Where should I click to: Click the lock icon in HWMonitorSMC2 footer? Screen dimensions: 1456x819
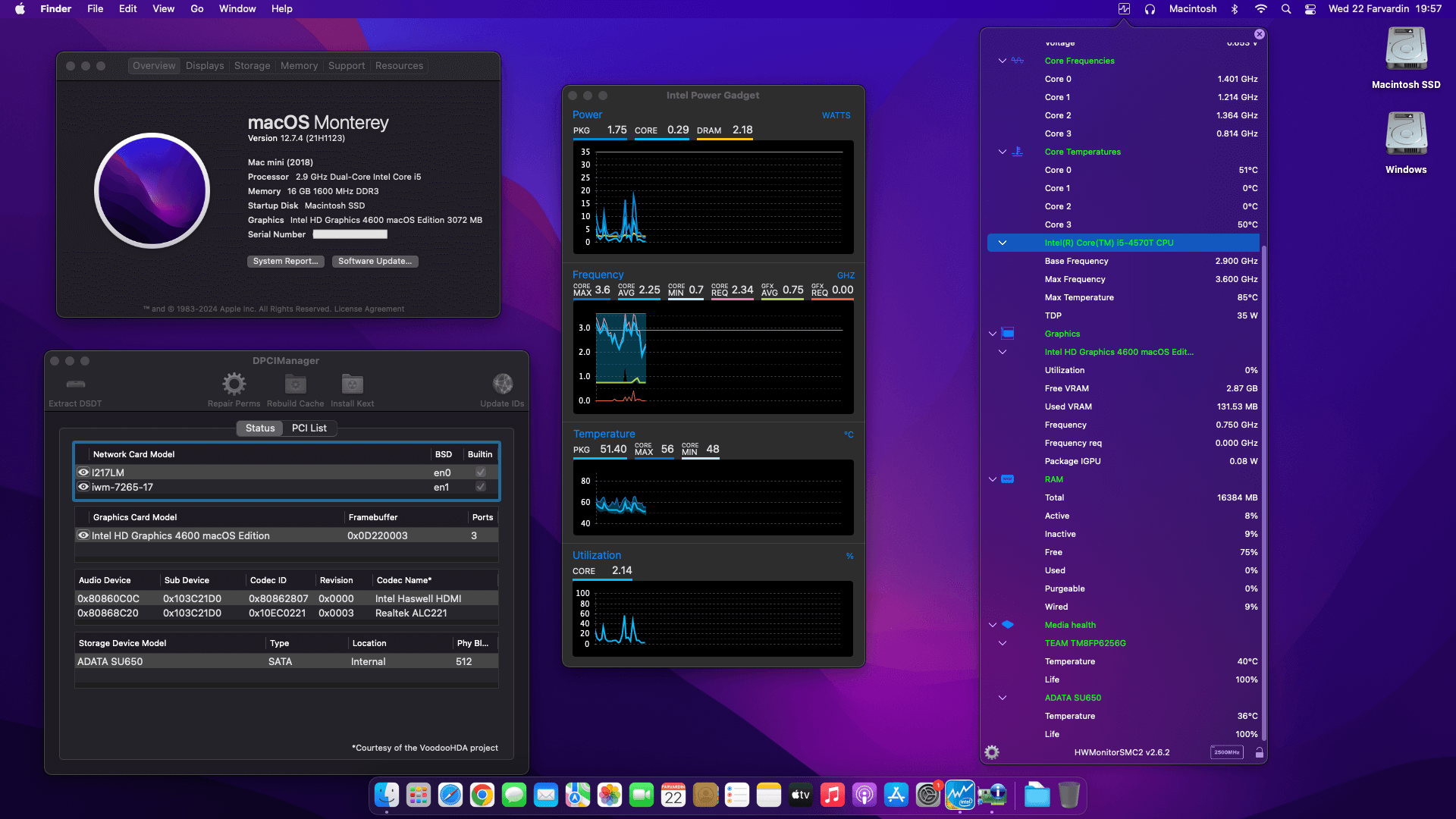point(1259,752)
